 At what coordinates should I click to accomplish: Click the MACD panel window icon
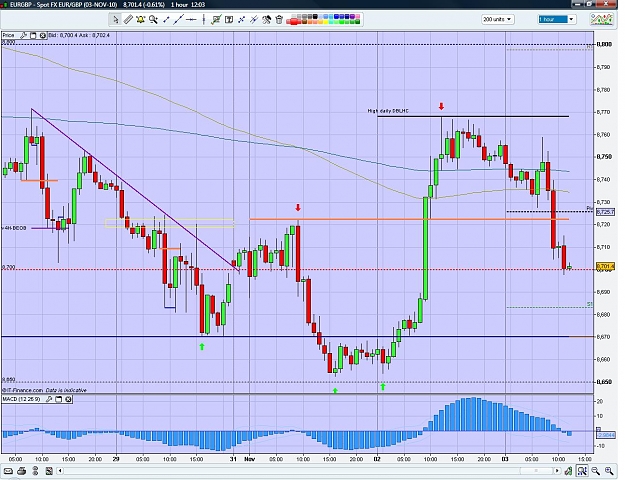pyautogui.click(x=59, y=399)
